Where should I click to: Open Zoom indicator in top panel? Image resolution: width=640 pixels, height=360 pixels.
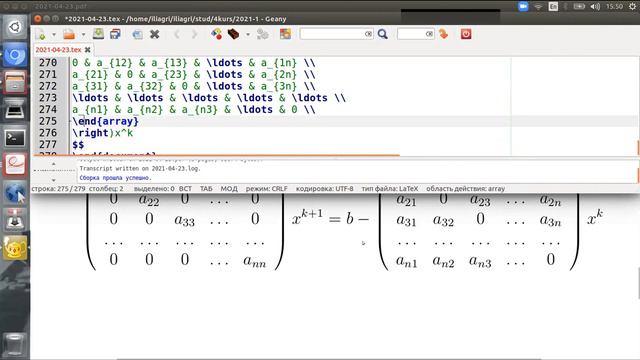point(523,6)
